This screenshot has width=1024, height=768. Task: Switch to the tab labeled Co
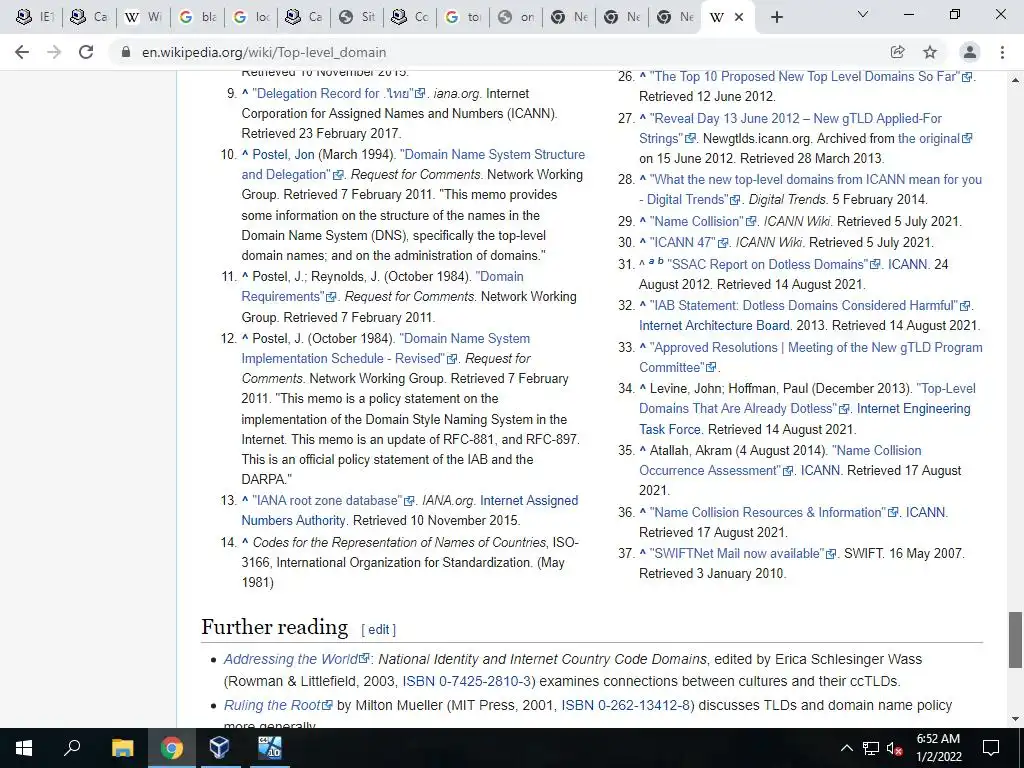click(x=411, y=18)
